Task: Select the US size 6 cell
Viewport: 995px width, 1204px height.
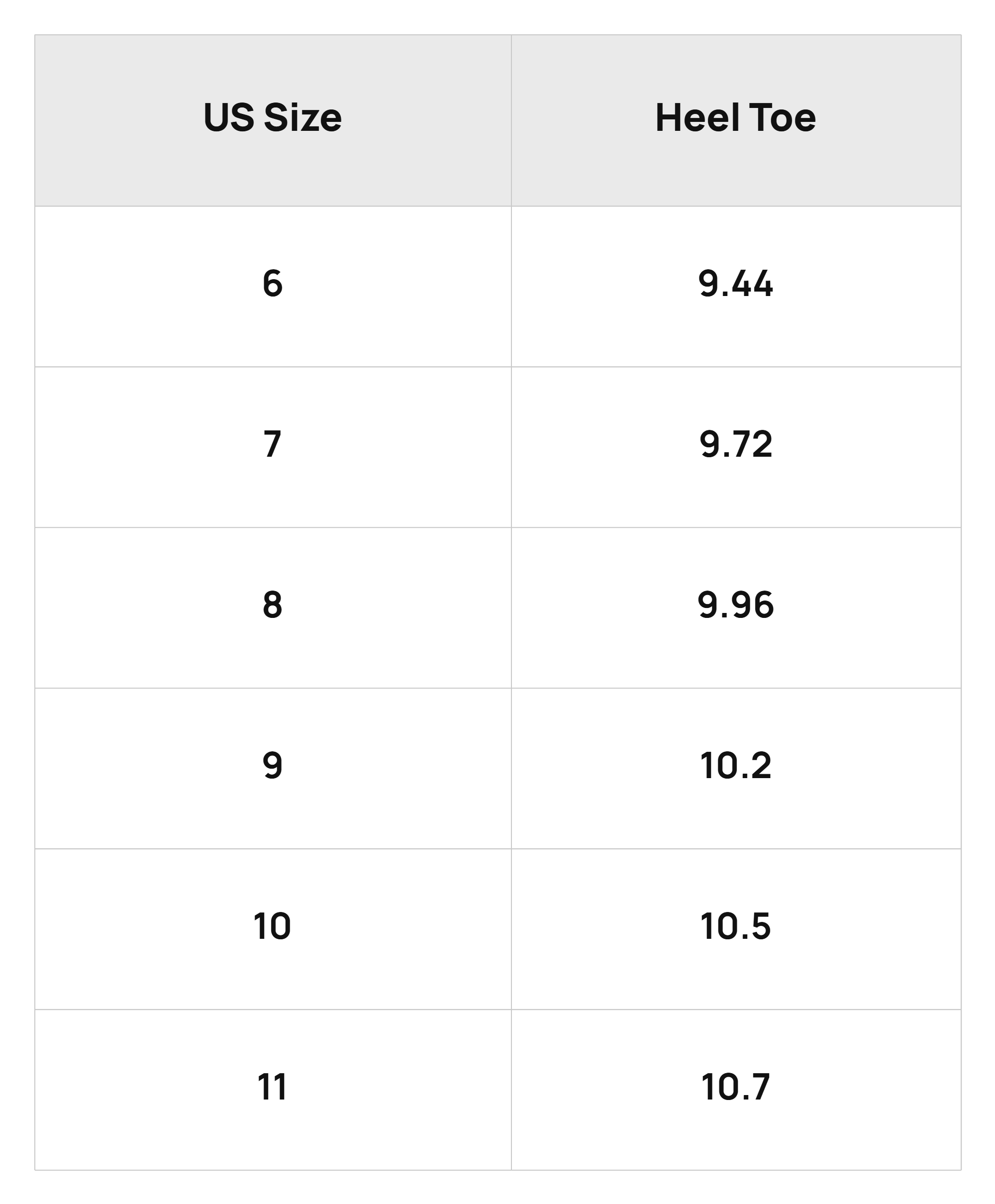Action: point(273,287)
